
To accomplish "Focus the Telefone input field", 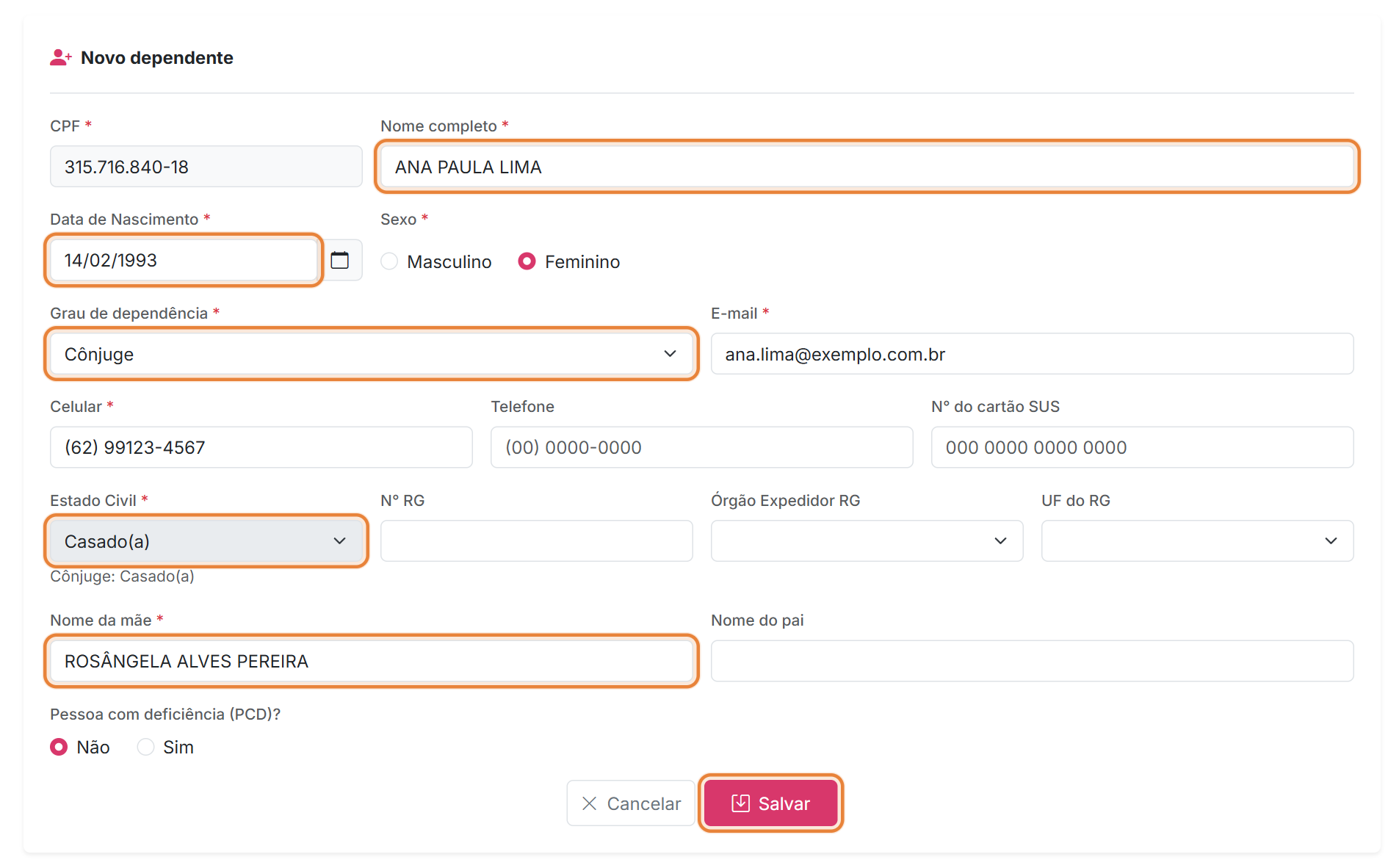I will click(702, 447).
